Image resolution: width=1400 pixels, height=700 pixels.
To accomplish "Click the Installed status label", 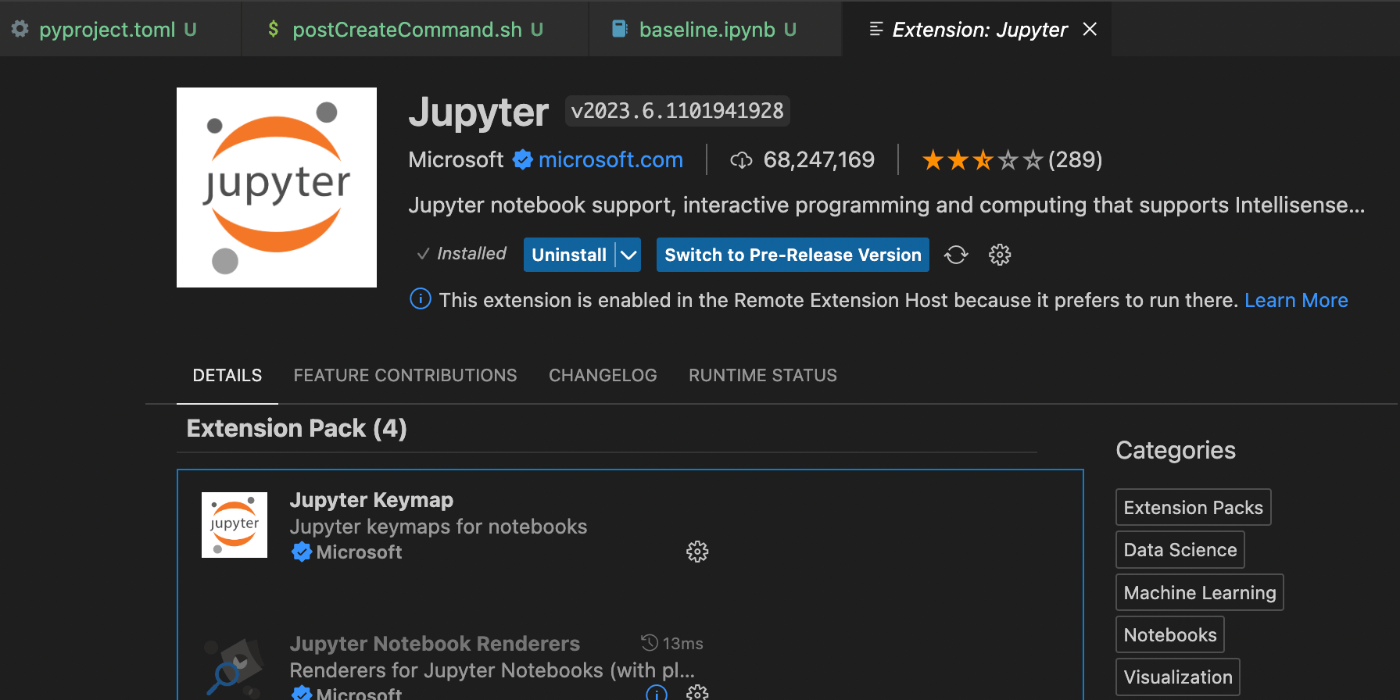I will coord(462,254).
